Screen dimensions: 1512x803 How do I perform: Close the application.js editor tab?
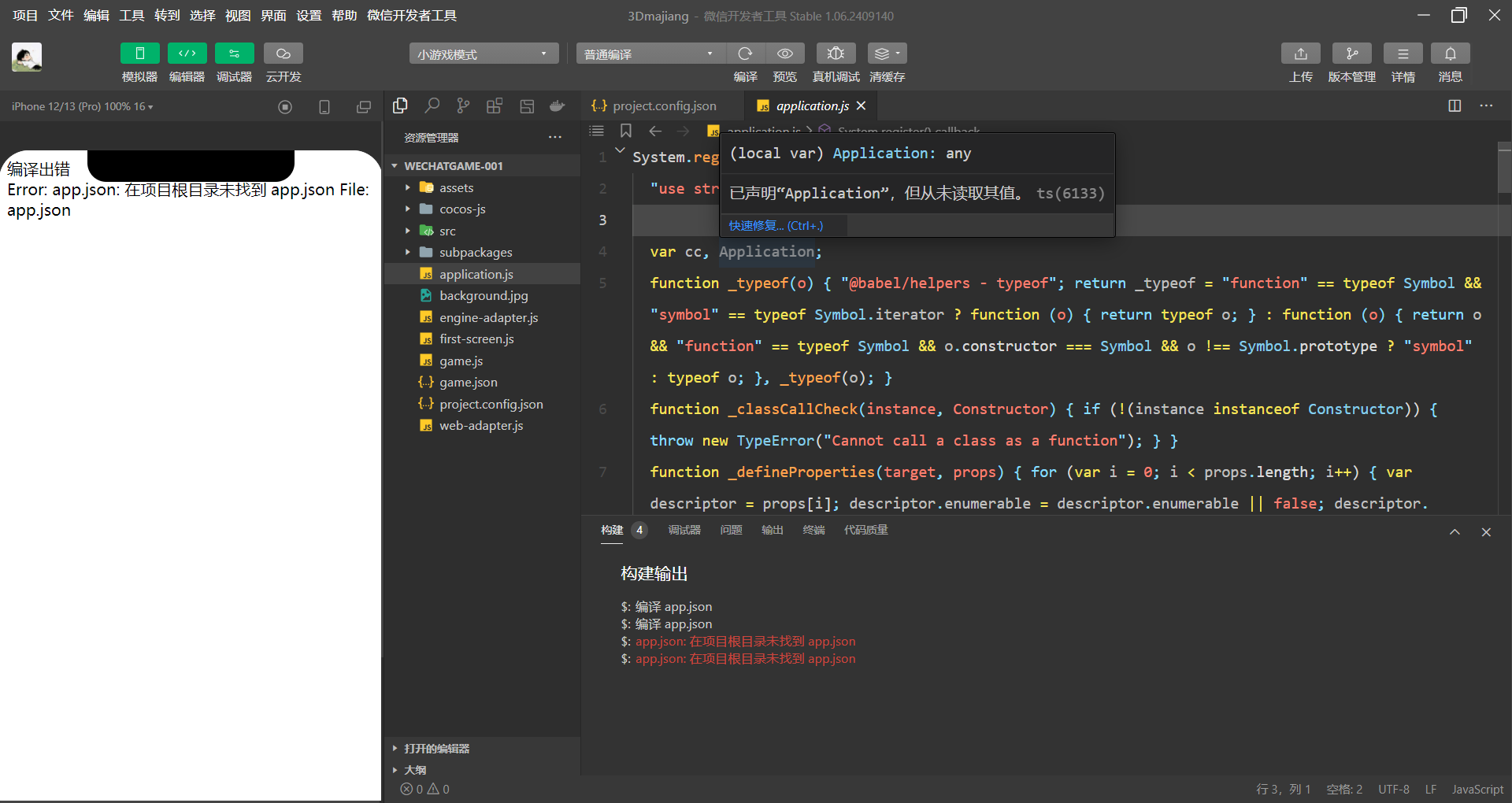click(x=862, y=105)
